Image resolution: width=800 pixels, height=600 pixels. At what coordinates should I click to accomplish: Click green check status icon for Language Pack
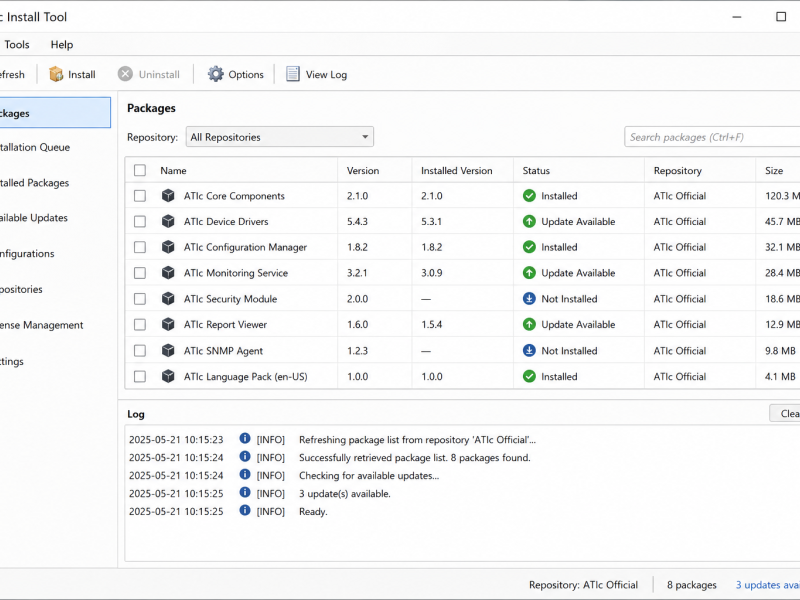(x=529, y=376)
